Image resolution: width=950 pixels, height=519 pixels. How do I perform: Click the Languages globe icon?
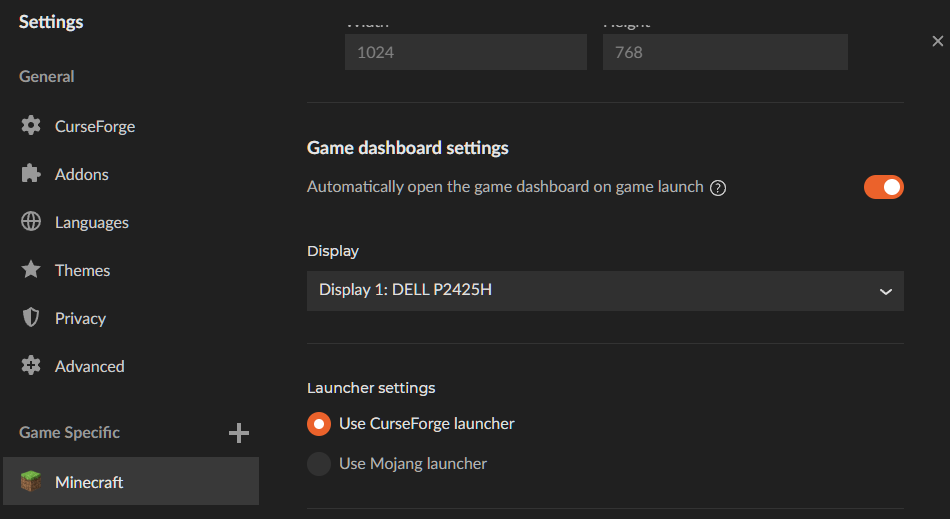[x=31, y=222]
